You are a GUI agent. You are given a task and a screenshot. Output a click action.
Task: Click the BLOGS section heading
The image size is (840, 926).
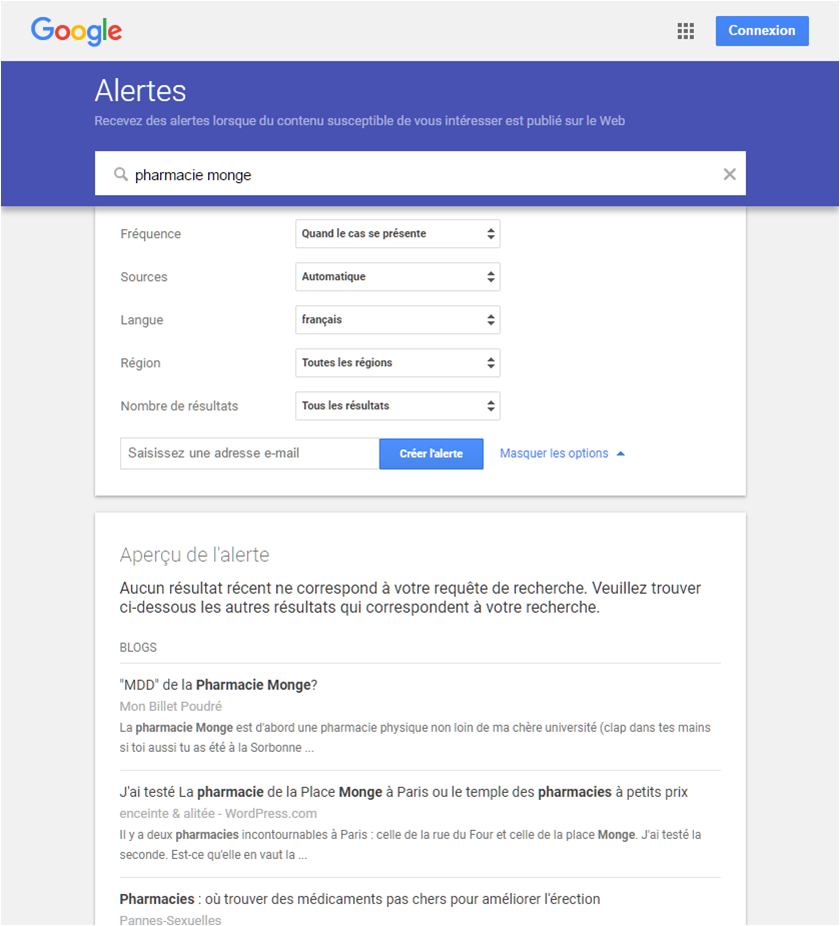[138, 647]
